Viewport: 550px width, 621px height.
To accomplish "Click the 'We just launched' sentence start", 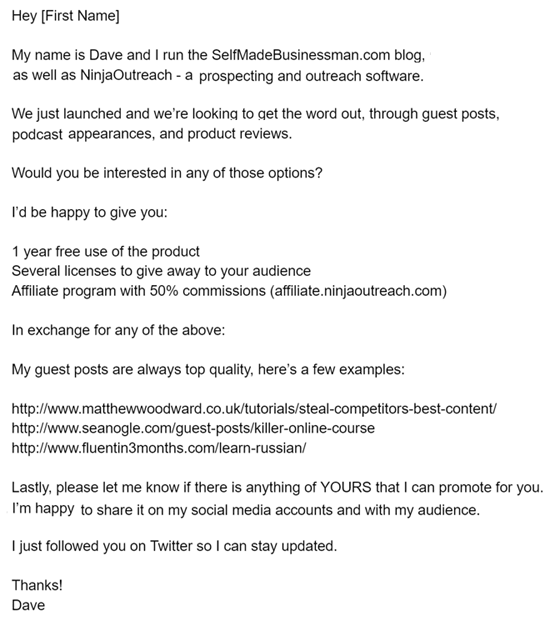I will (x=66, y=114).
